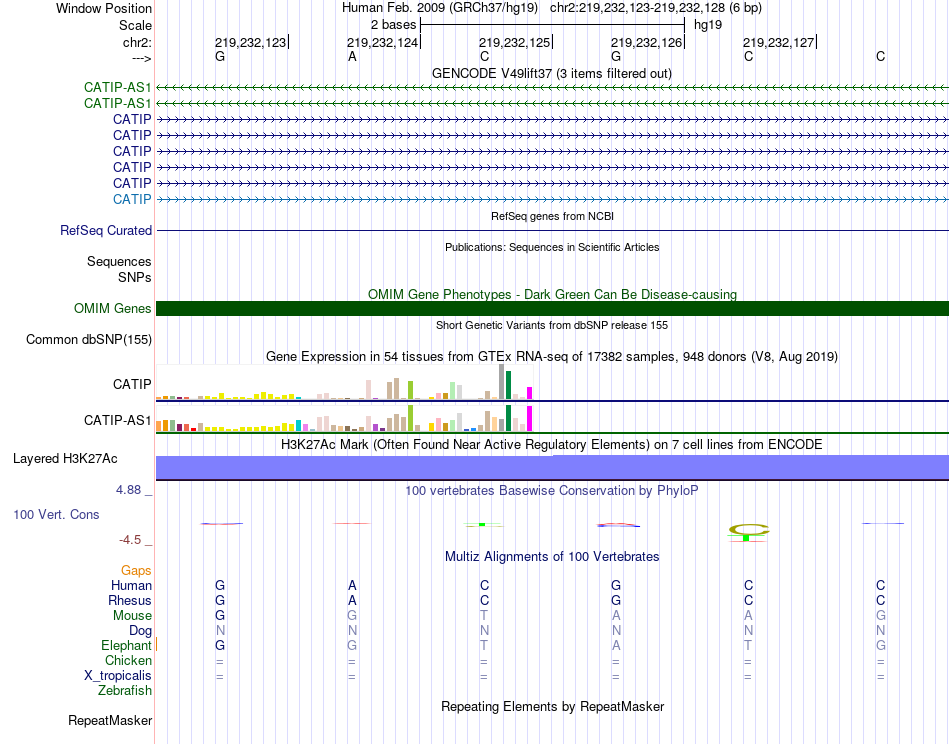
Task: Click the large olive C conservation glyph
Action: tap(748, 530)
